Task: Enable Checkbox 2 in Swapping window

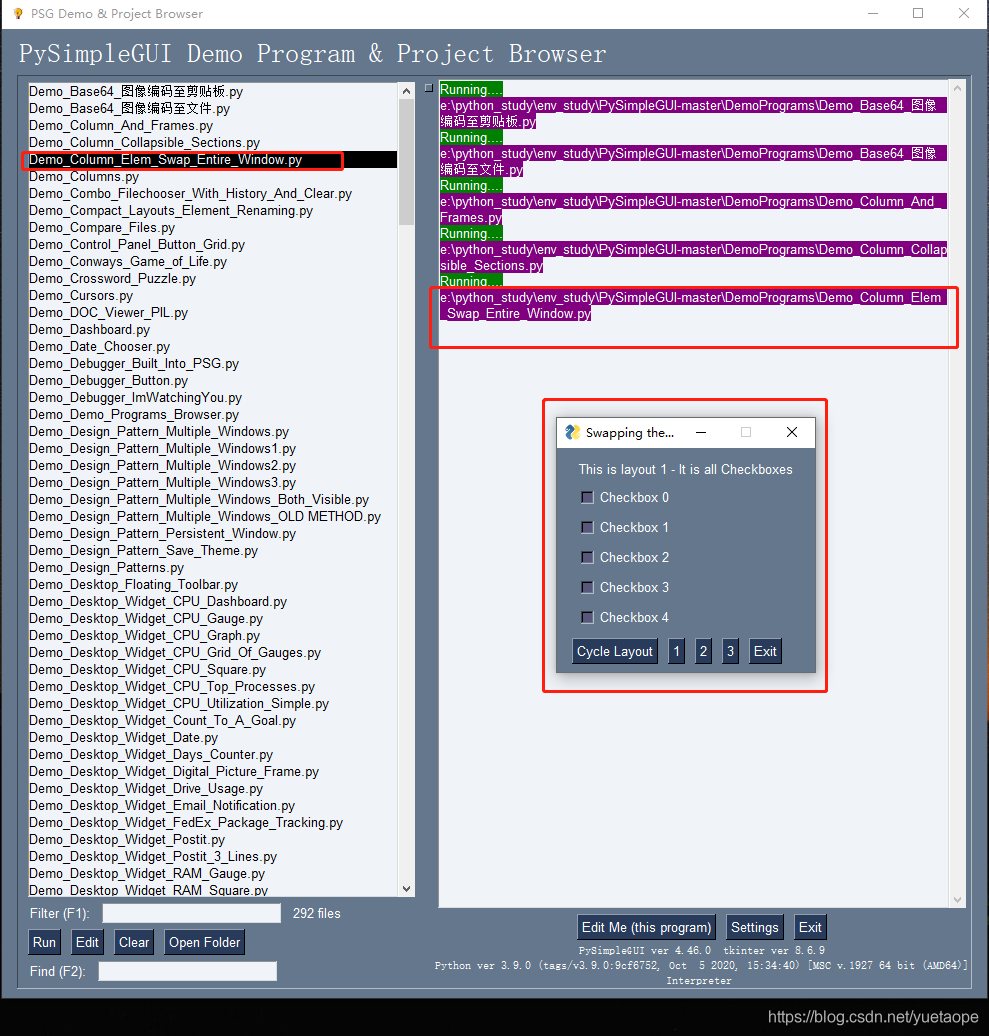Action: coord(587,558)
